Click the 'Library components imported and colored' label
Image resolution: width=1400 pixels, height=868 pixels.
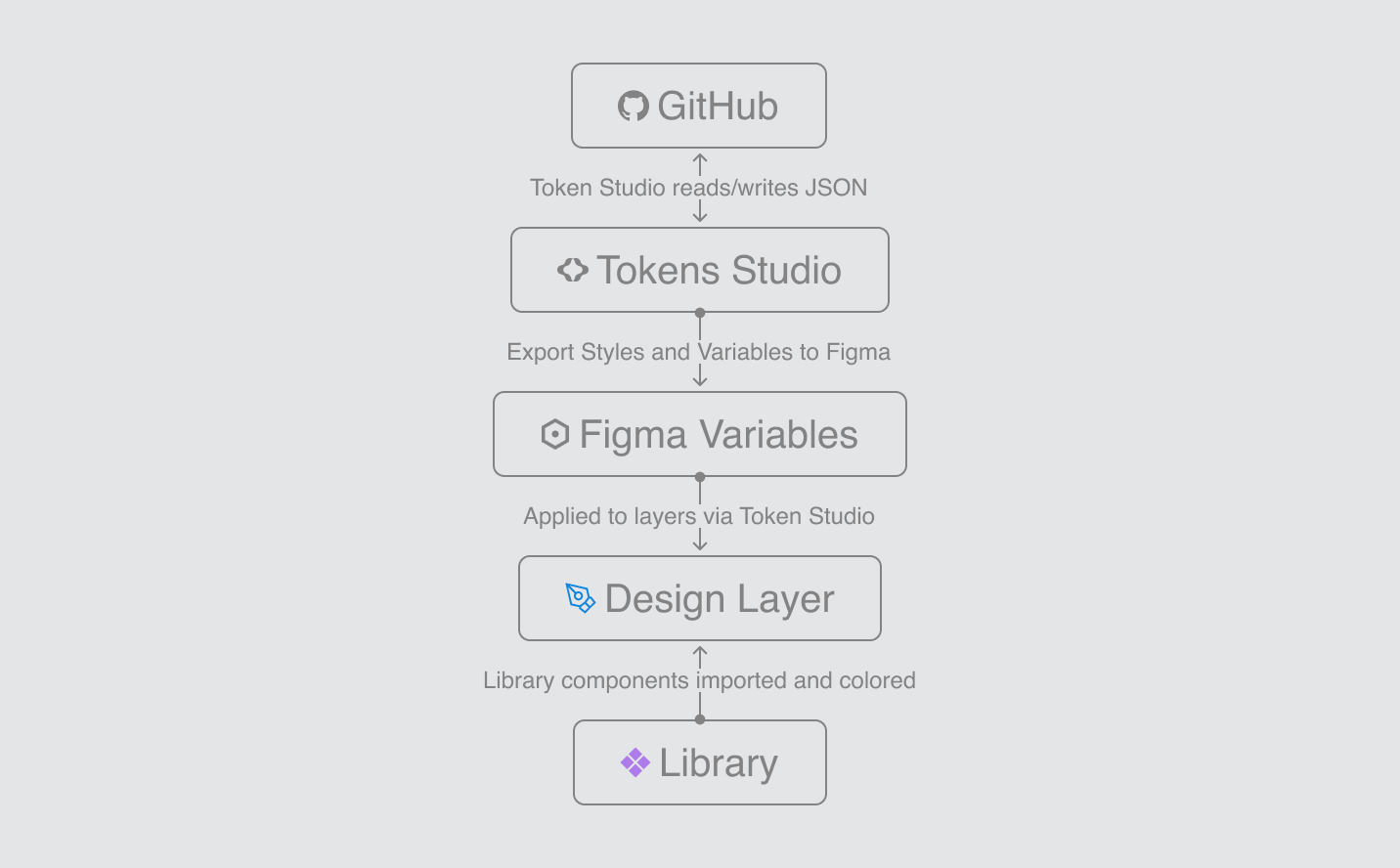699,680
